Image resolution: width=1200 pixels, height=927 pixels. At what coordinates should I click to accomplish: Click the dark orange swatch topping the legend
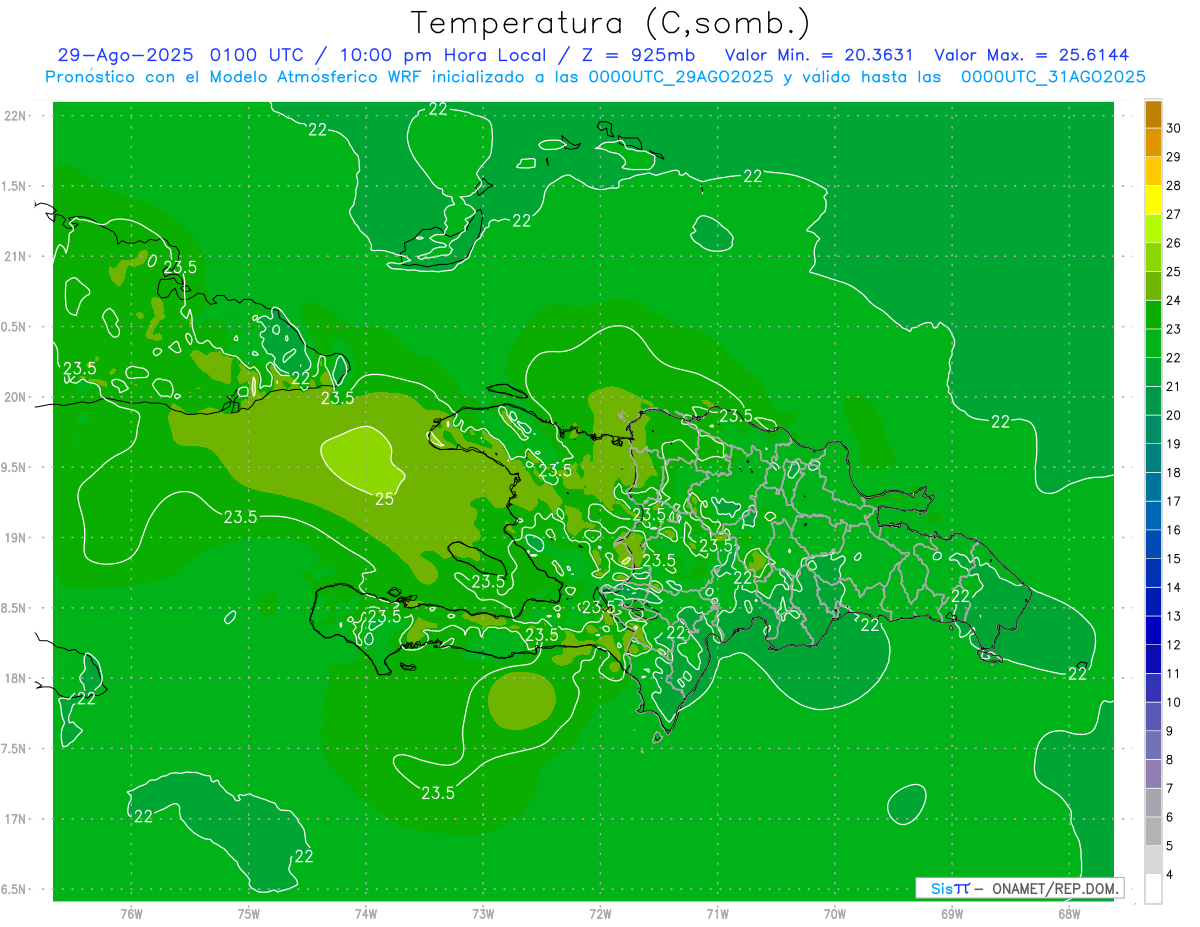(1153, 114)
